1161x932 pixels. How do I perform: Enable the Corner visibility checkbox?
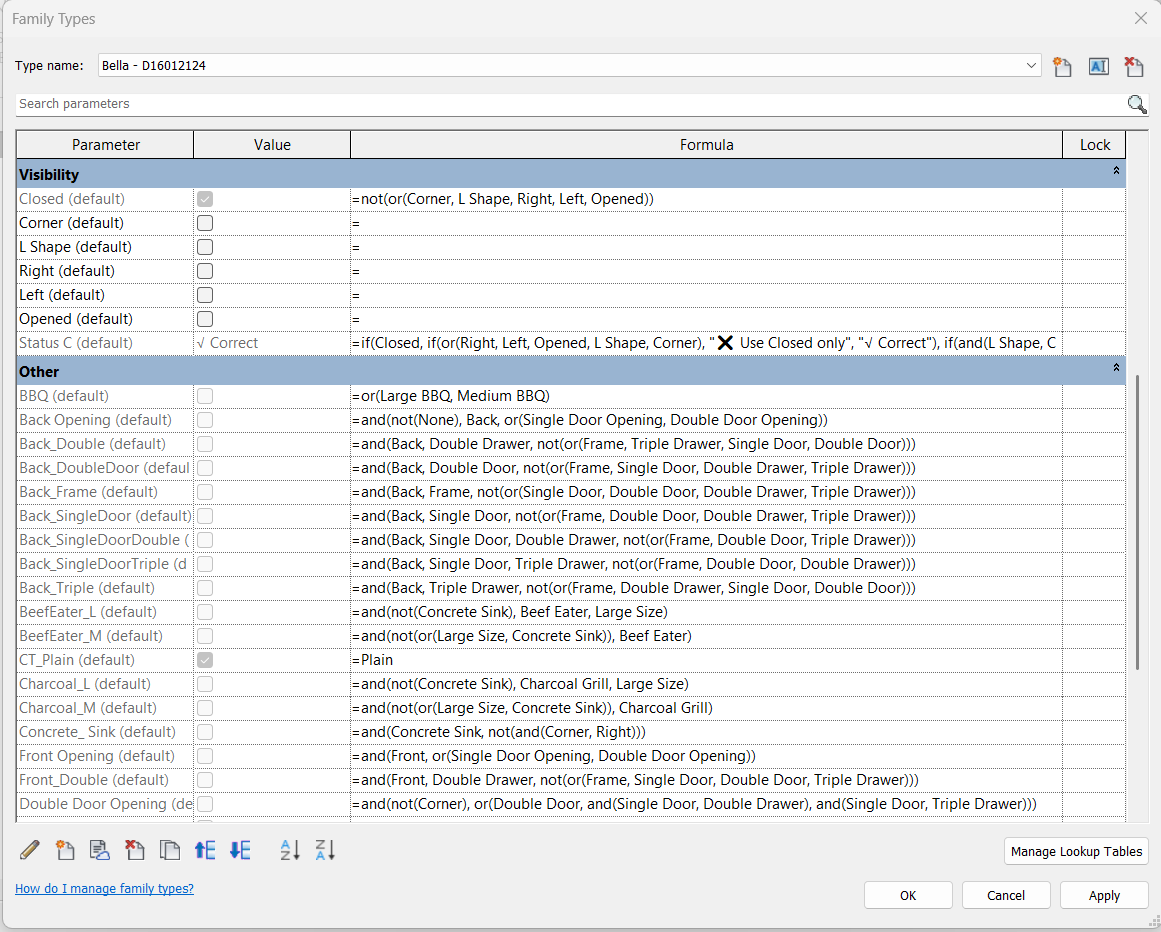click(x=205, y=223)
